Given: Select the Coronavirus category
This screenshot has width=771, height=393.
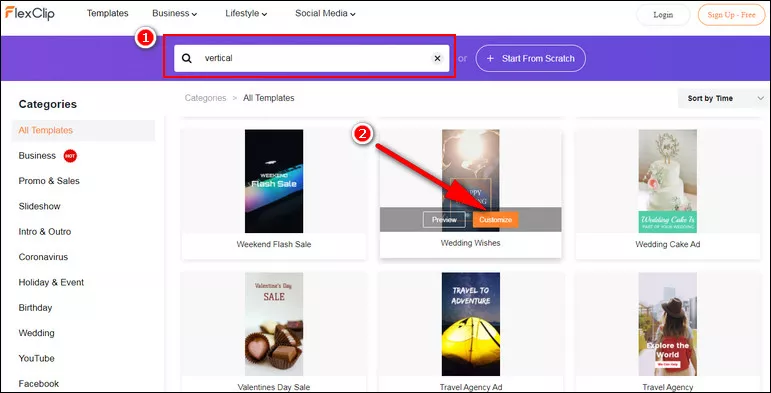Looking at the screenshot, I should point(43,257).
